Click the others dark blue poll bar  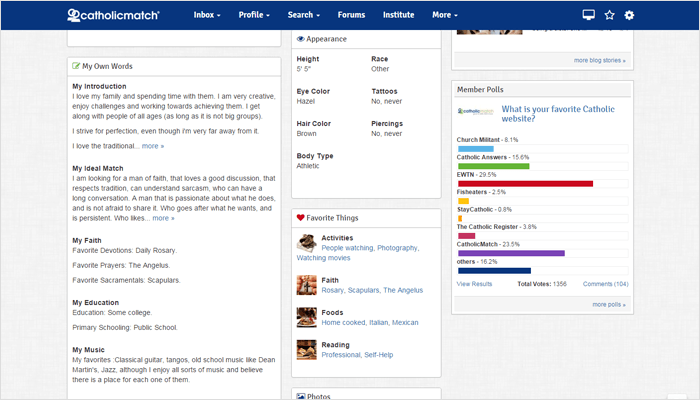coord(495,271)
